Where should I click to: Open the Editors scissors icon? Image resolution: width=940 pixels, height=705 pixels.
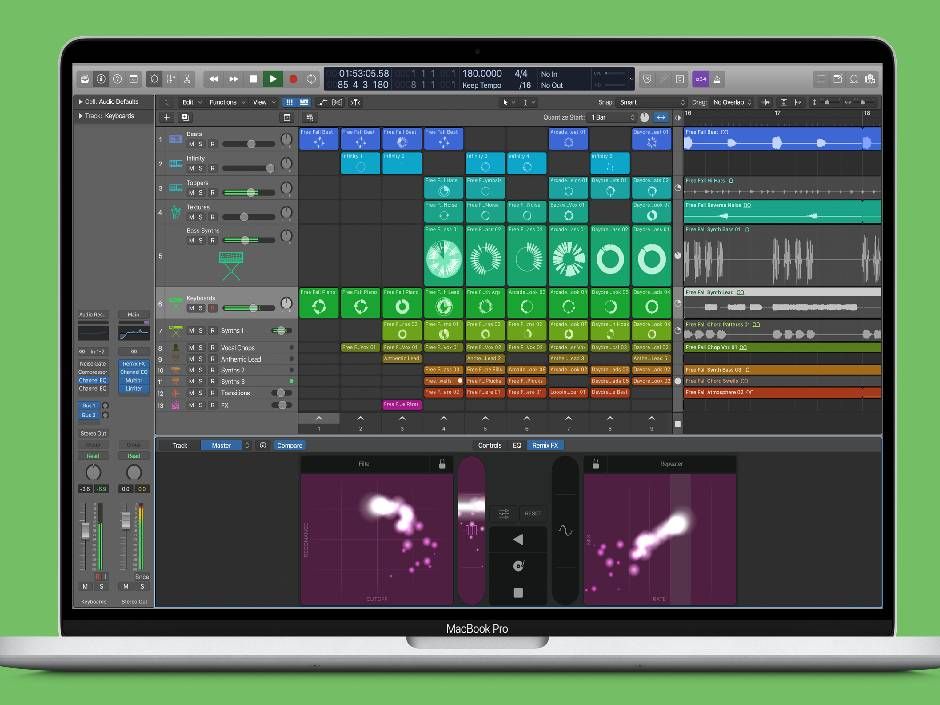(x=187, y=79)
